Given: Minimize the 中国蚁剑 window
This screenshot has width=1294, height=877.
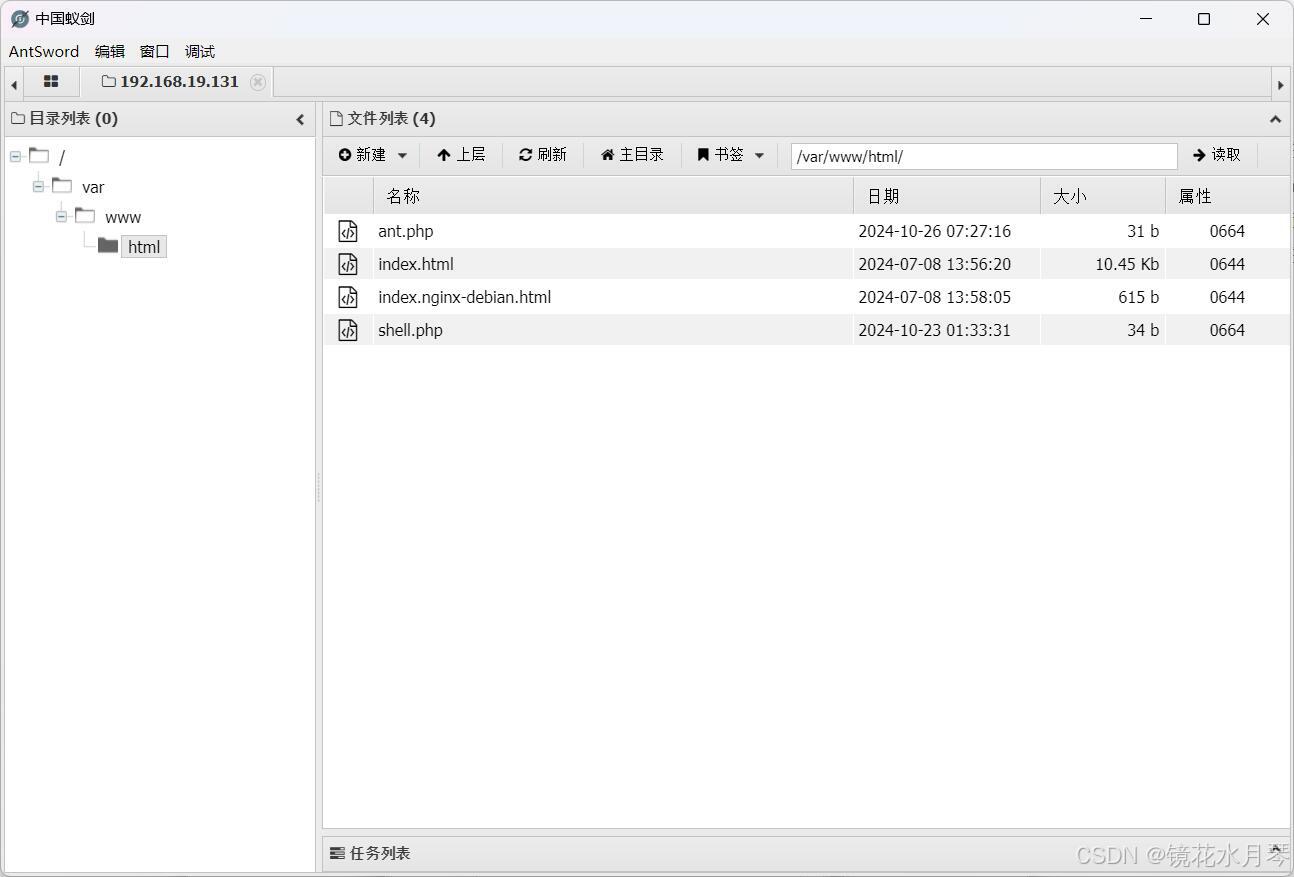Looking at the screenshot, I should pos(1146,19).
